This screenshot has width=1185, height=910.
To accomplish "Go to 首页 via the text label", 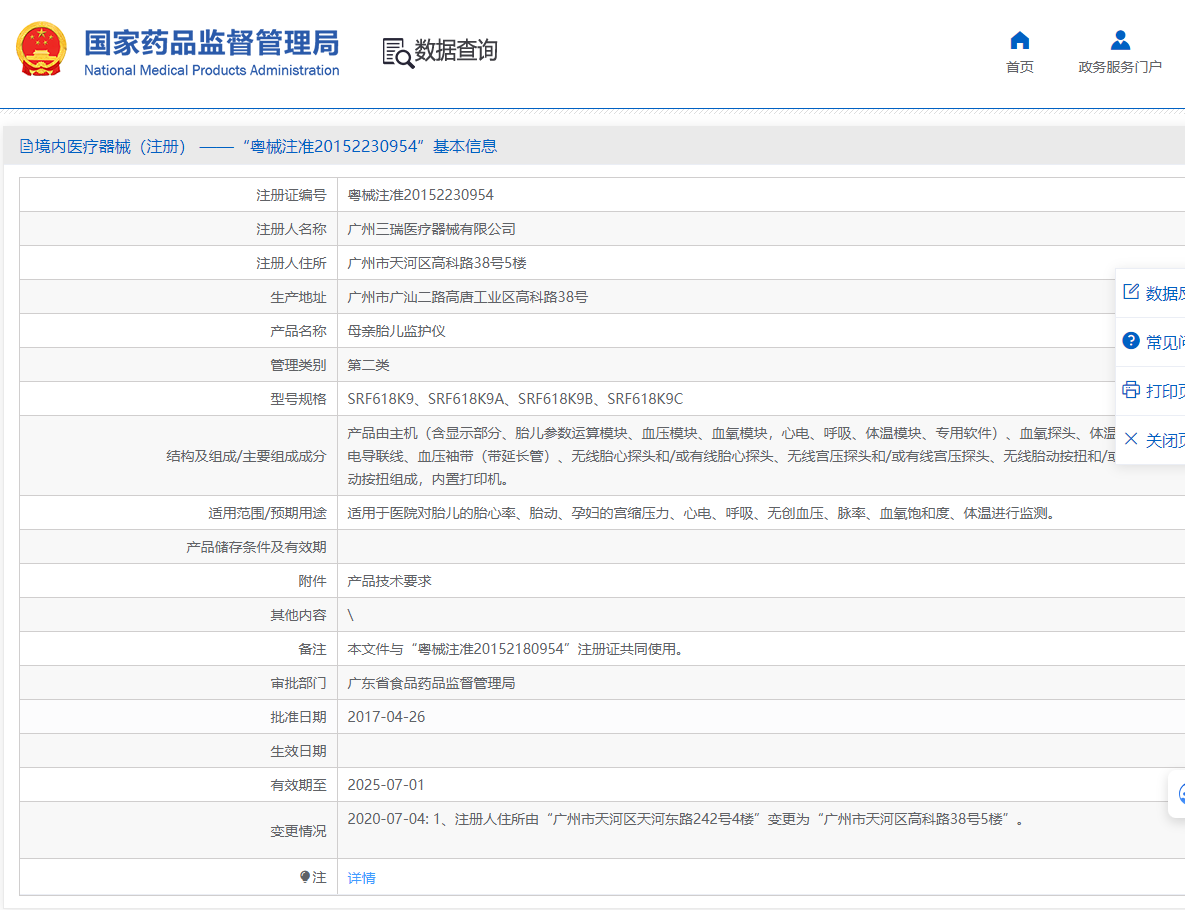I will (x=1019, y=67).
